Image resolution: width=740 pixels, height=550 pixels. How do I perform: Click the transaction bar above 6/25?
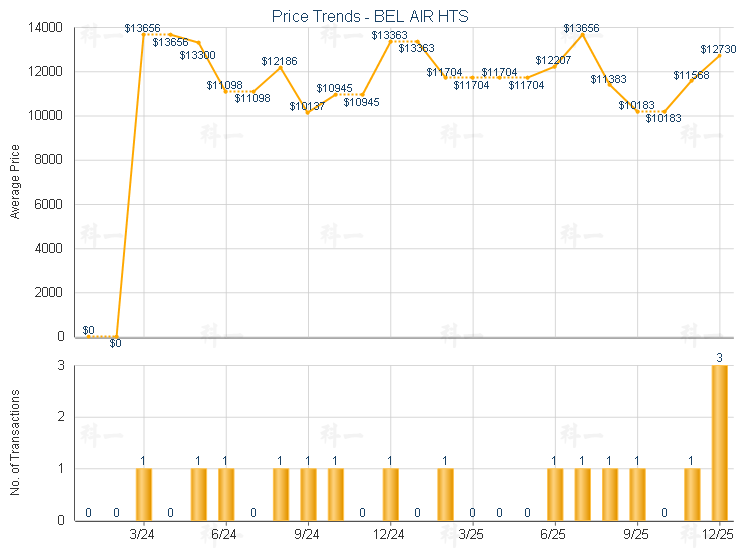point(554,493)
